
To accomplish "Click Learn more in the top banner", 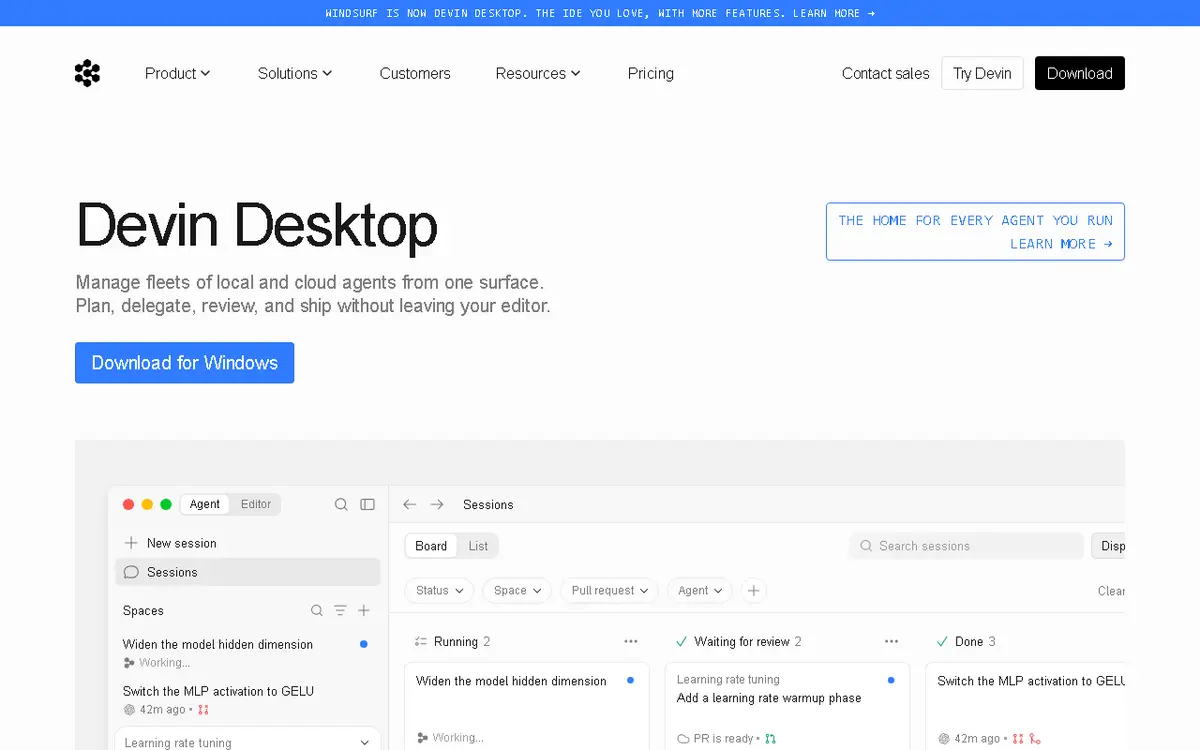I will [x=834, y=13].
